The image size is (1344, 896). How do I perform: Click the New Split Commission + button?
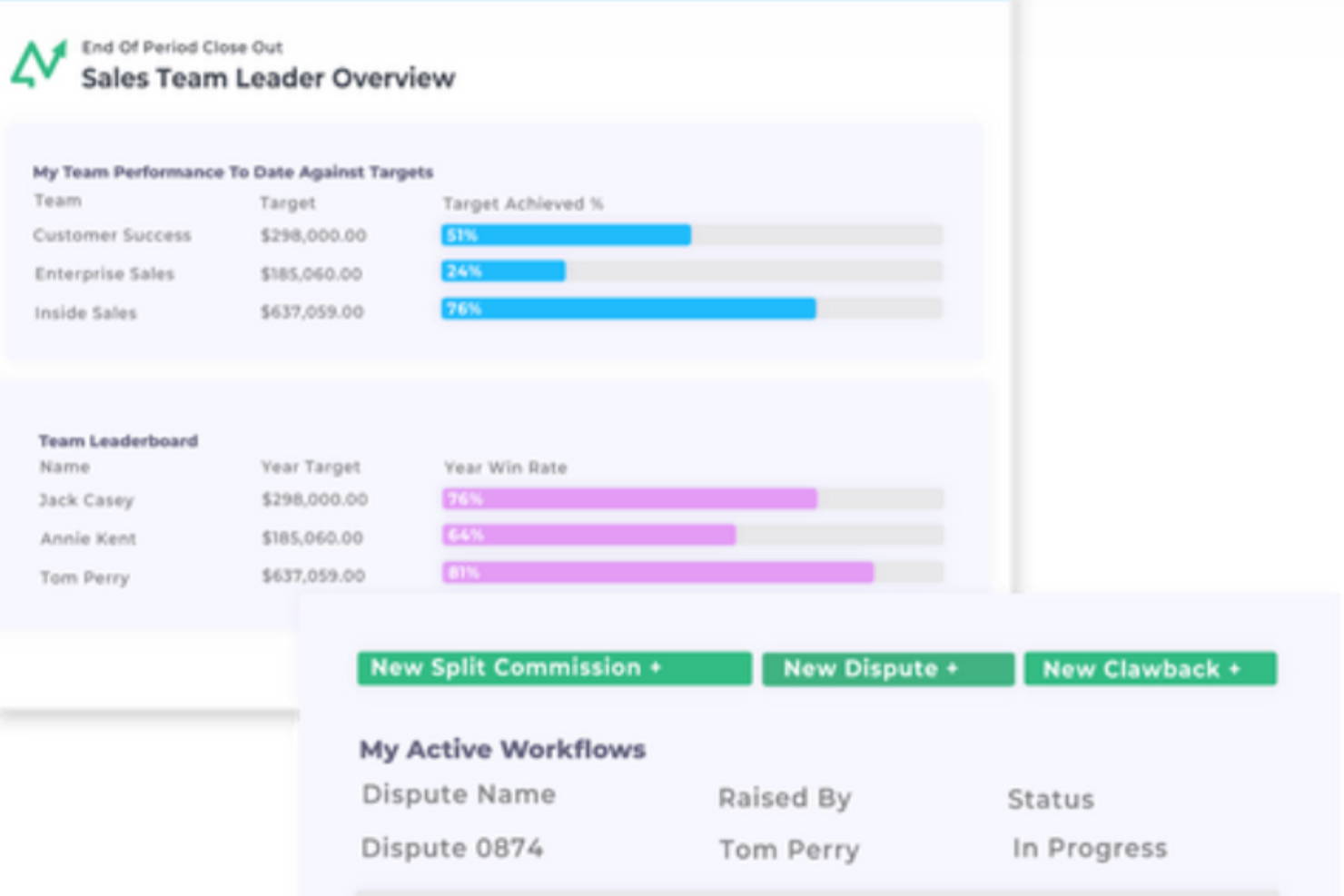554,669
